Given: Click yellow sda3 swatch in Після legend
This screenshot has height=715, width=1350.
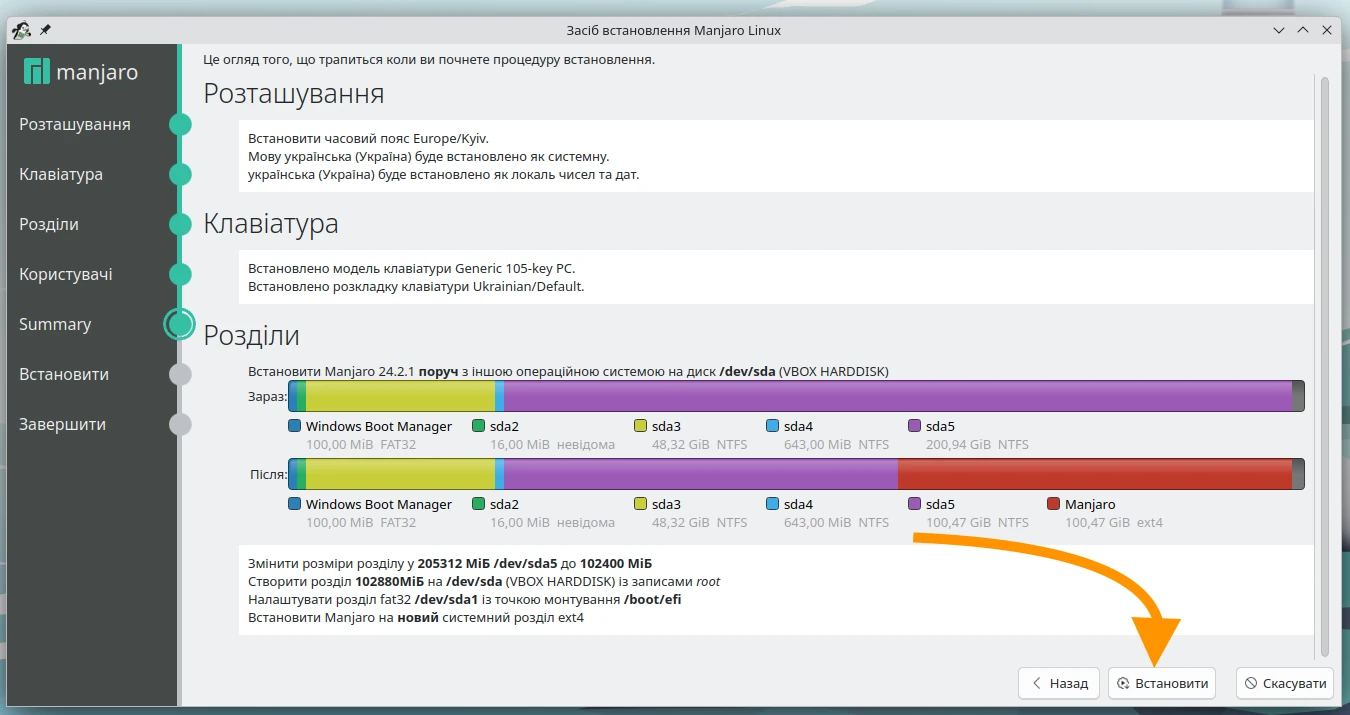Looking at the screenshot, I should (640, 504).
